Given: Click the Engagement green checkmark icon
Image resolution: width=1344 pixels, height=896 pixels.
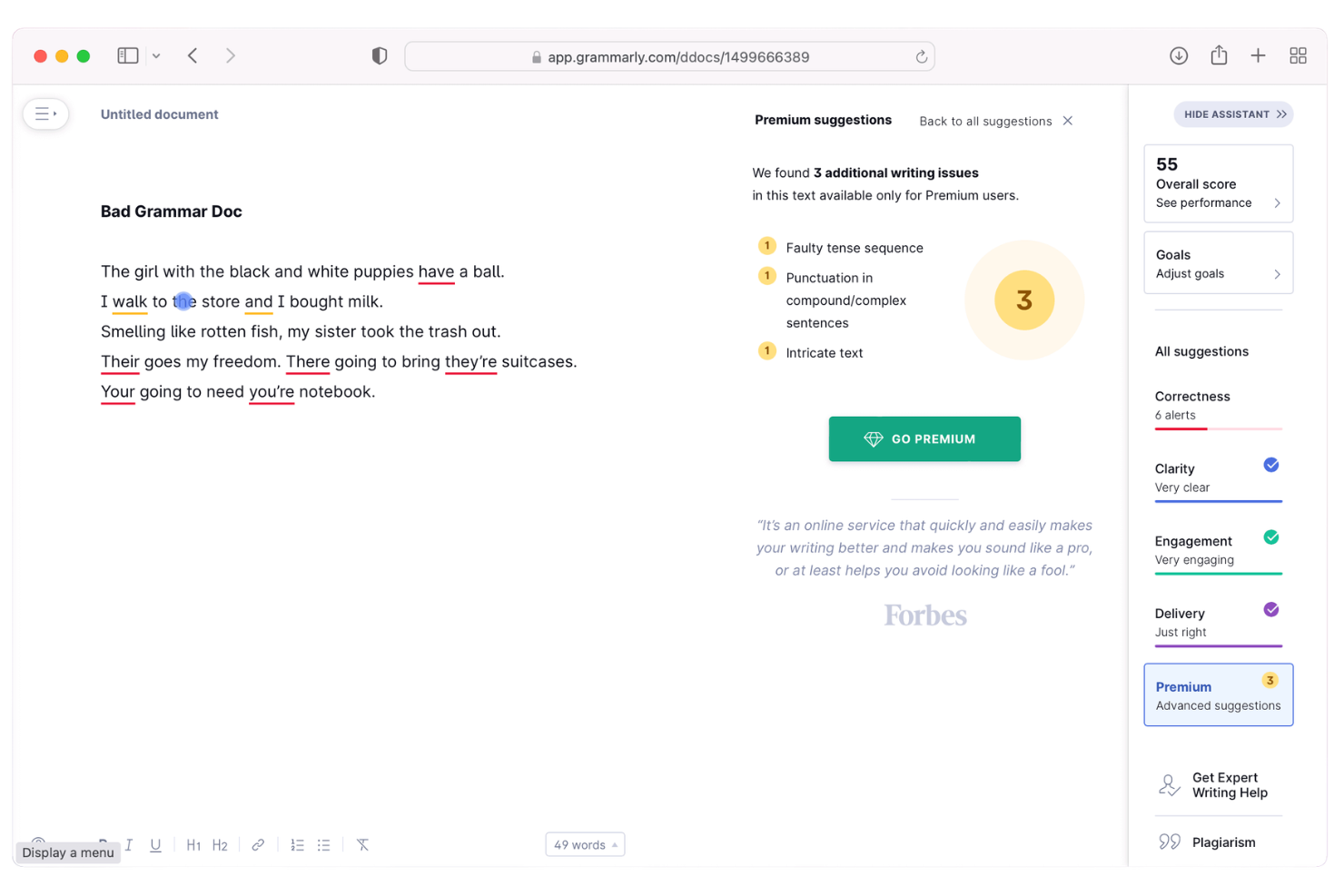Looking at the screenshot, I should pos(1271,537).
